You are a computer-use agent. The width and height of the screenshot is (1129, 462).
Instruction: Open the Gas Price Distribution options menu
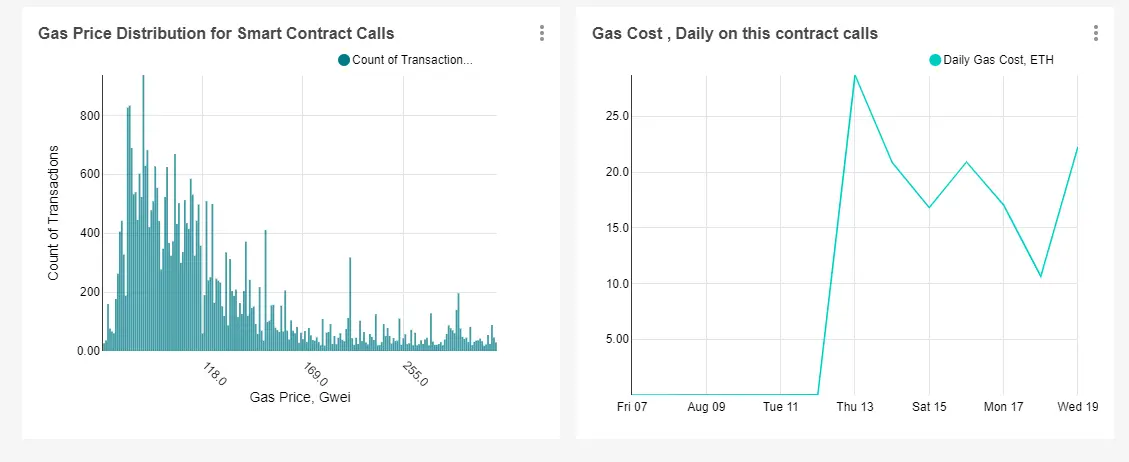pyautogui.click(x=541, y=33)
